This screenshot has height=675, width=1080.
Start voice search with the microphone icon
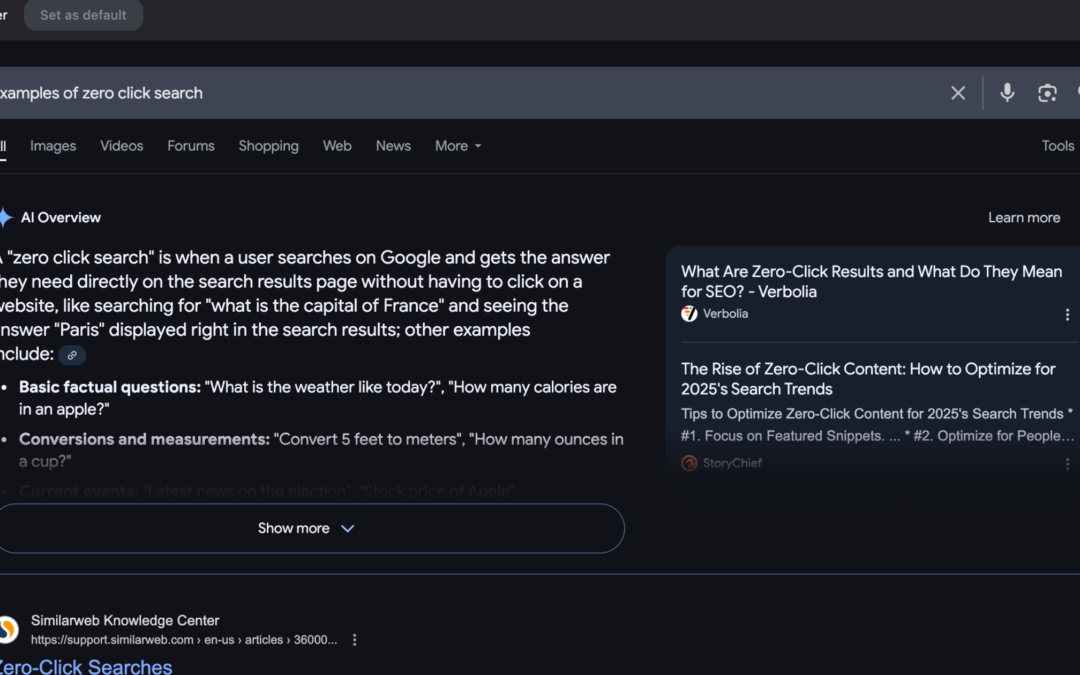(x=1007, y=92)
